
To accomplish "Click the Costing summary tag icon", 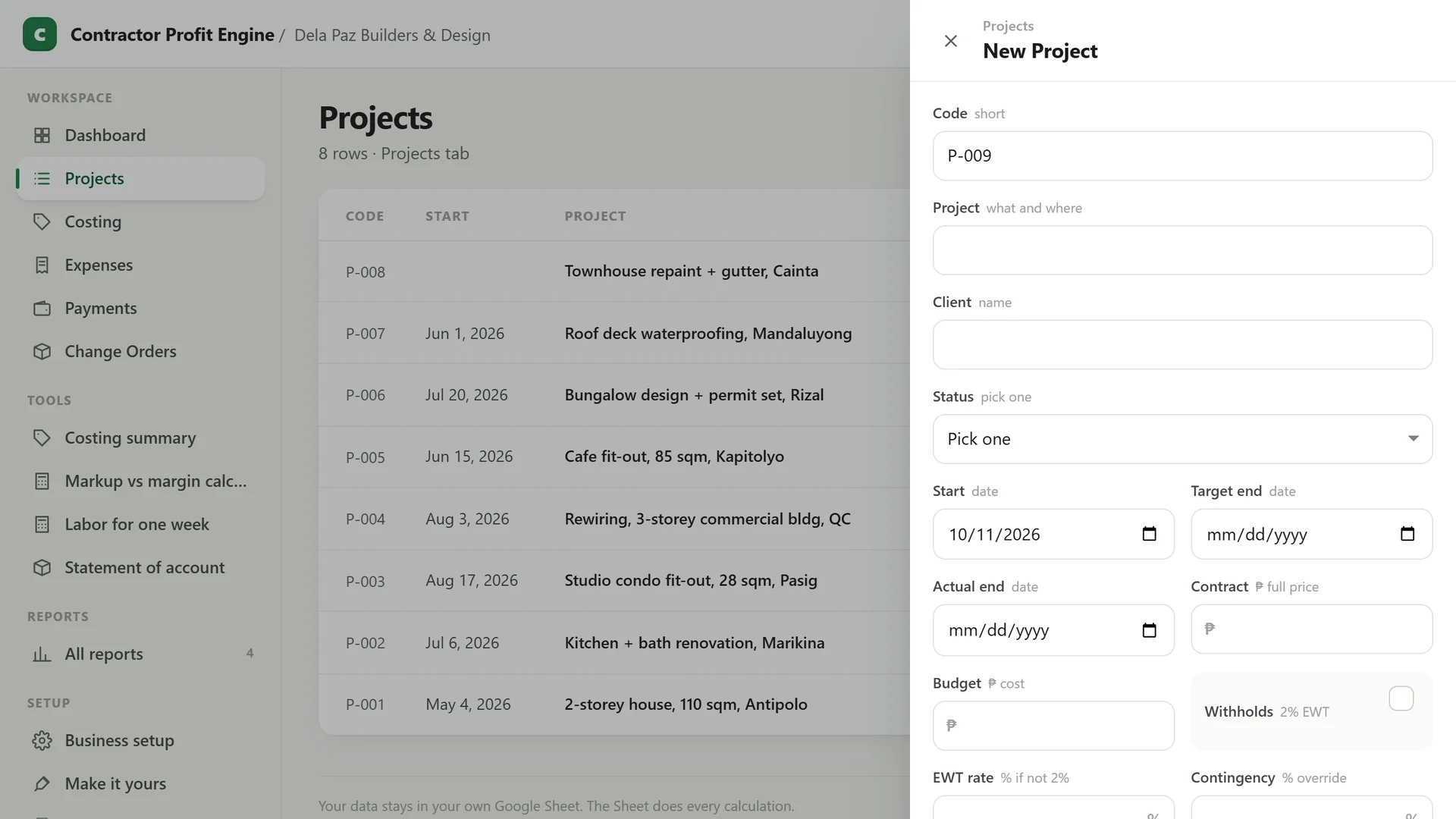I will click(42, 438).
